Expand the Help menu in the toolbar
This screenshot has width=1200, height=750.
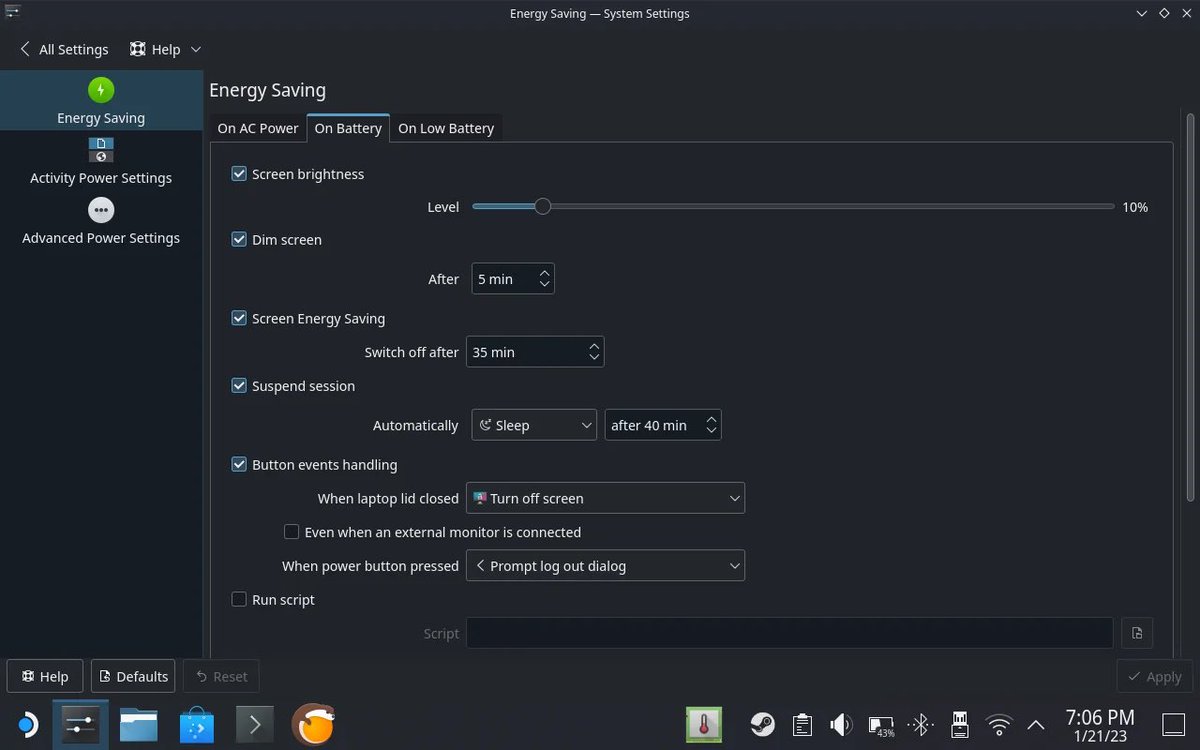pyautogui.click(x=165, y=49)
